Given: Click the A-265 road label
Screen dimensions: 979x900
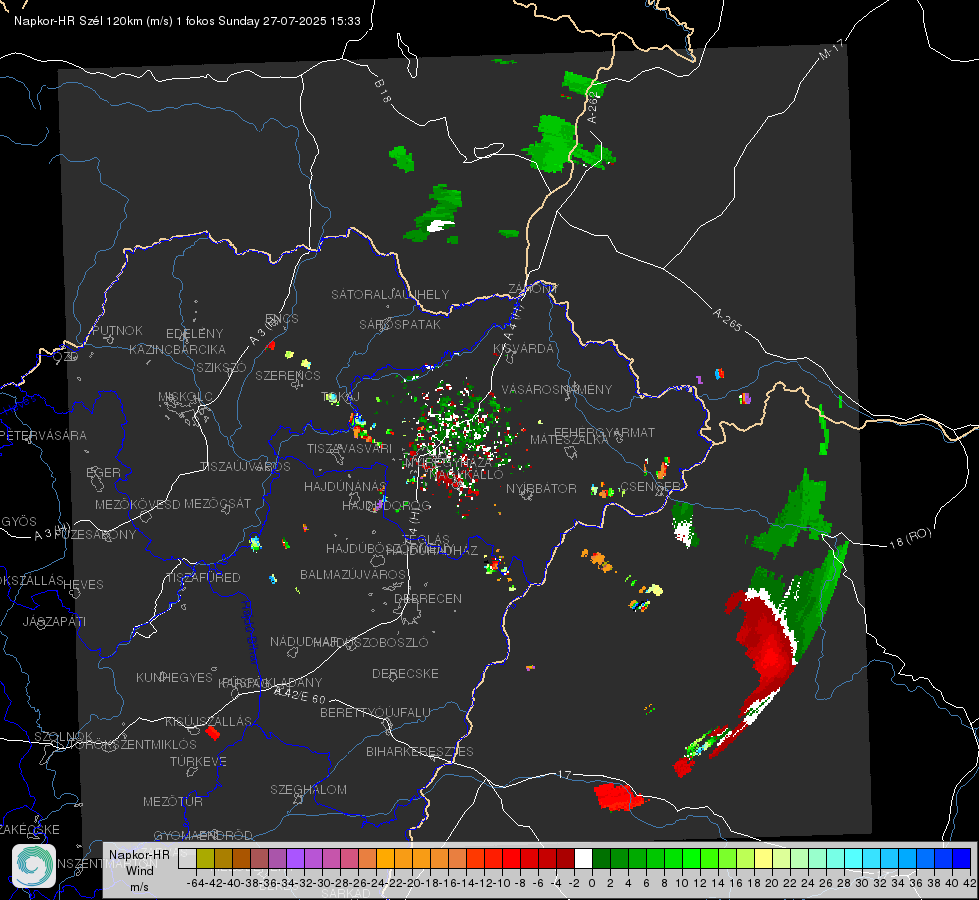Looking at the screenshot, I should [727, 319].
